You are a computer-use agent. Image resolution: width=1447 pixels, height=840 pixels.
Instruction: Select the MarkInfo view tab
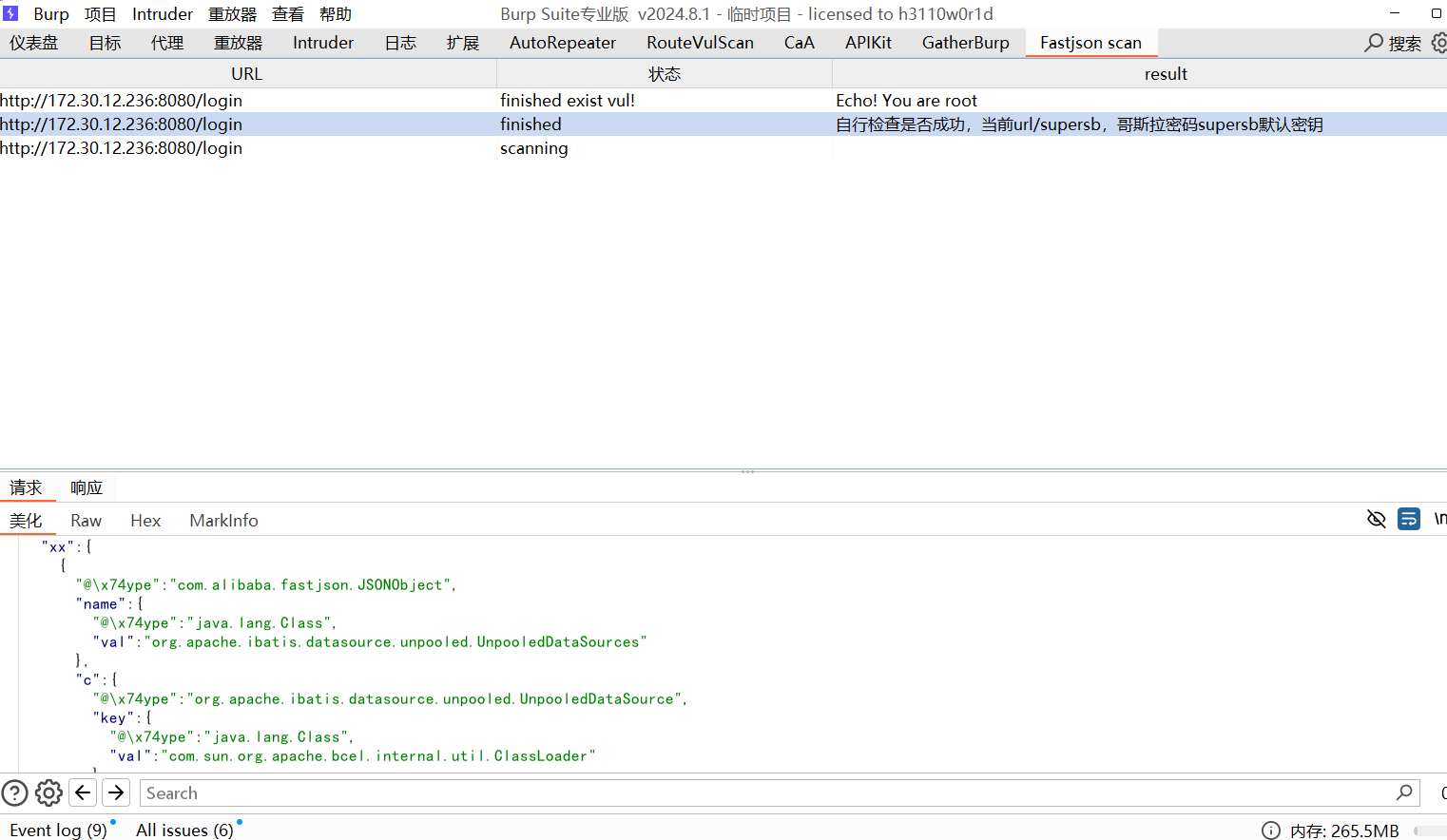point(223,521)
